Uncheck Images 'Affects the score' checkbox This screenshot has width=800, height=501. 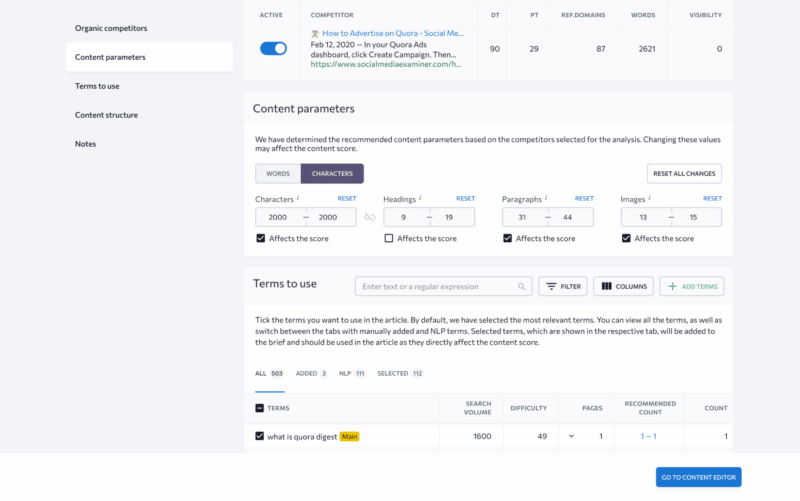coord(626,239)
